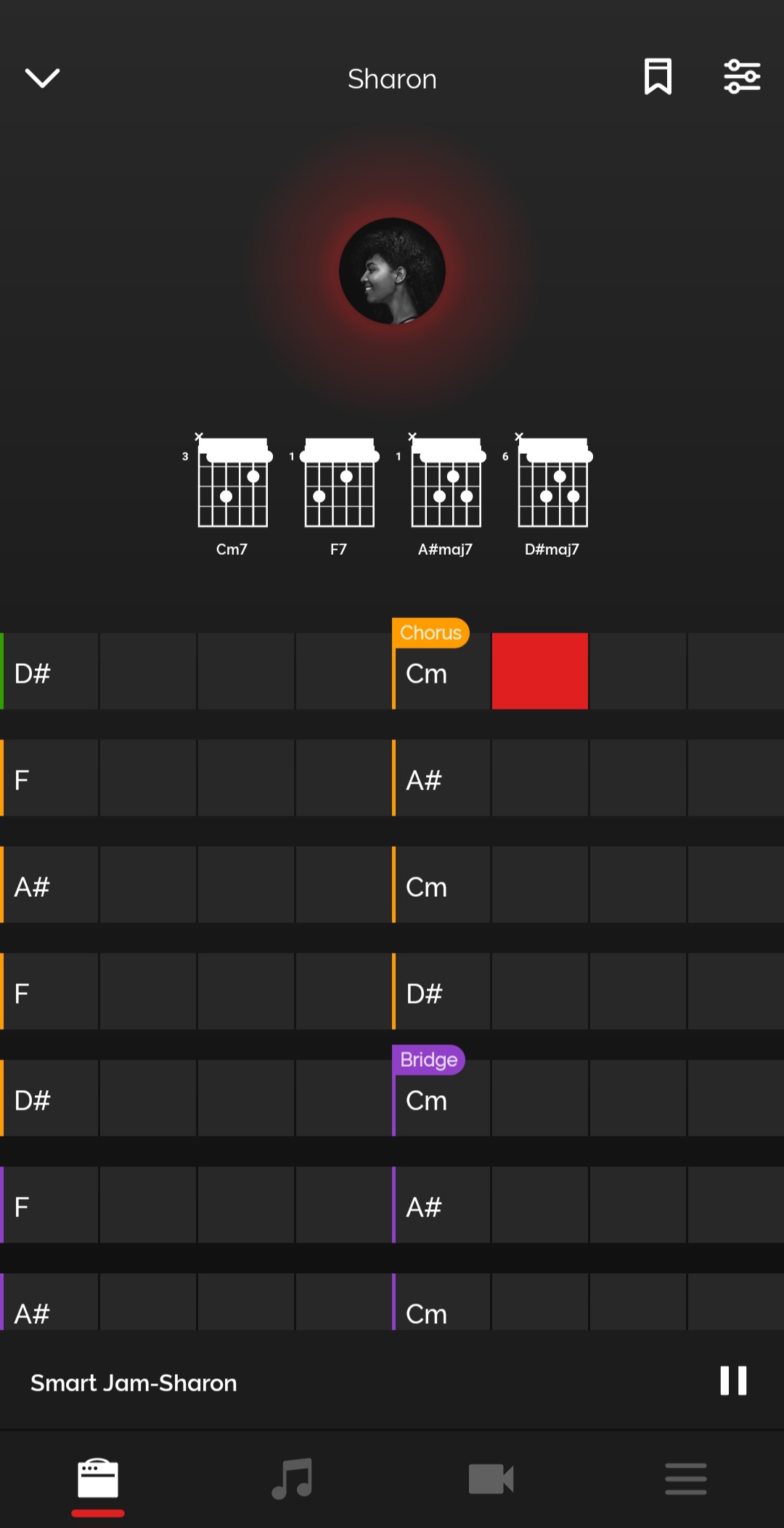Bookmark the song Sharon

point(658,77)
